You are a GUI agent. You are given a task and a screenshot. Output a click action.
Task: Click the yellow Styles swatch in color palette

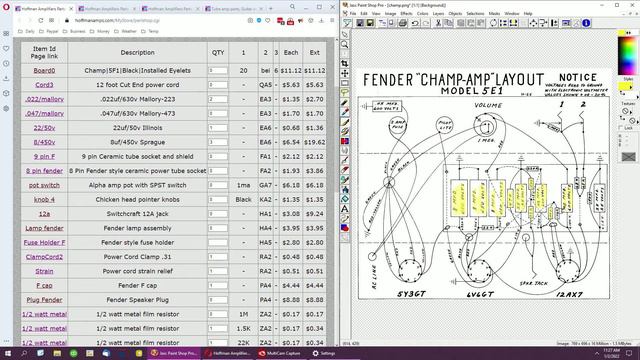[624, 86]
